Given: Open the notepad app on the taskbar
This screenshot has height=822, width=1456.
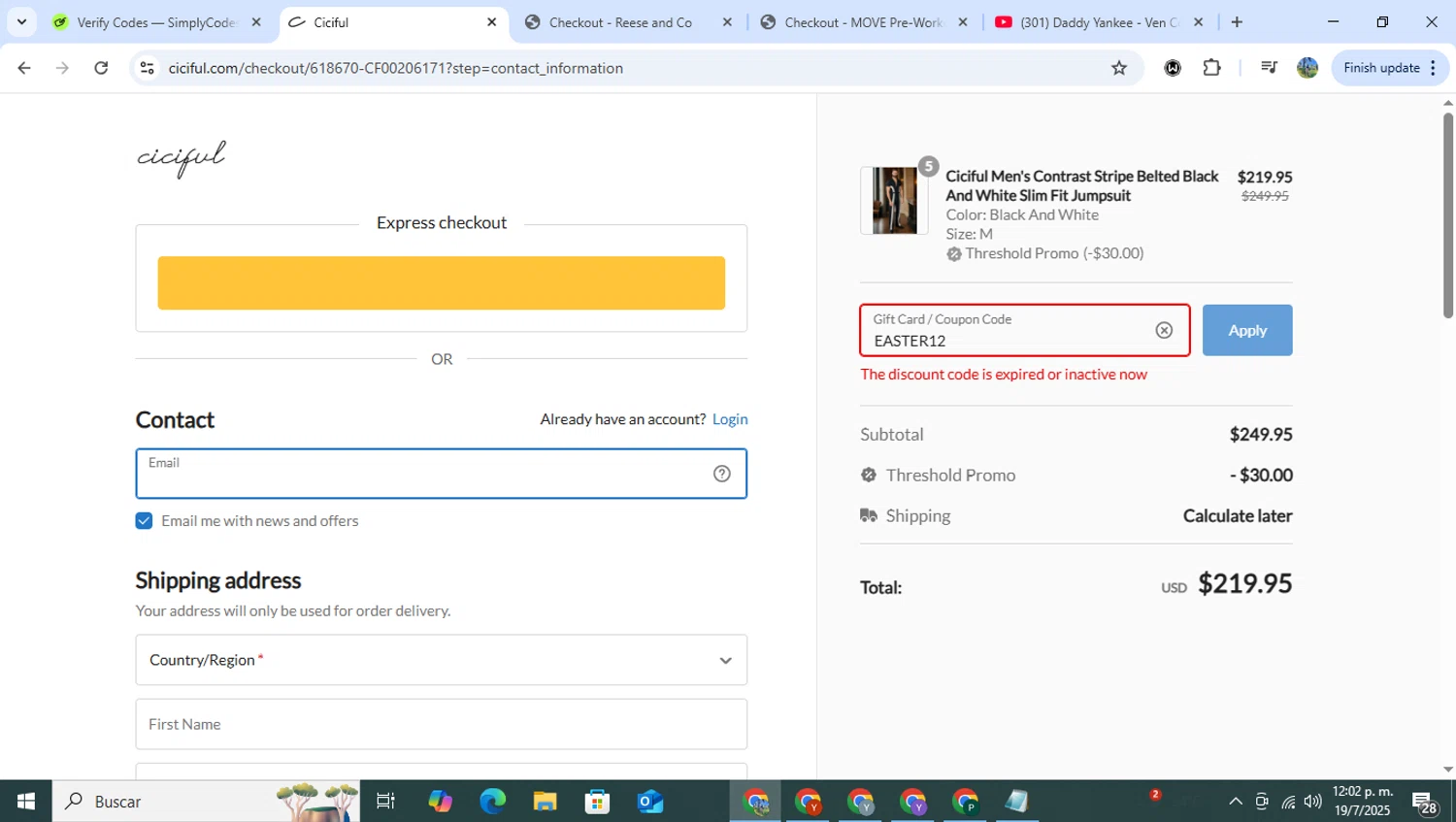Looking at the screenshot, I should (x=1016, y=802).
